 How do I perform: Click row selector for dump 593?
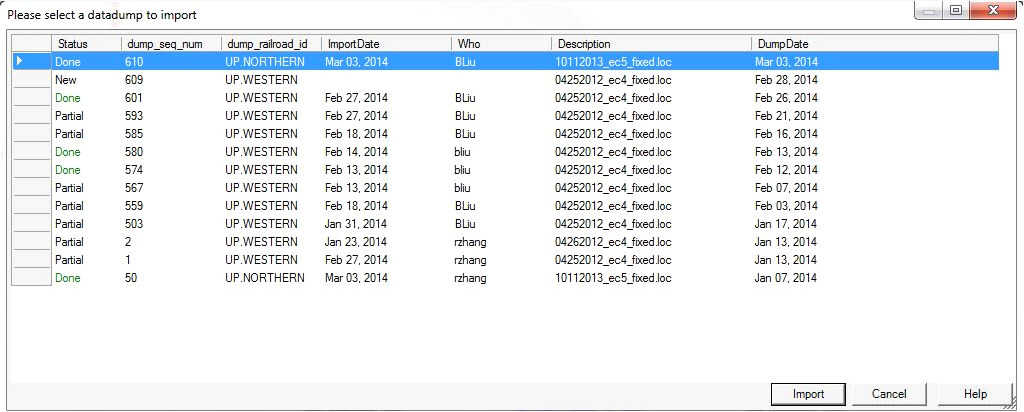point(31,116)
